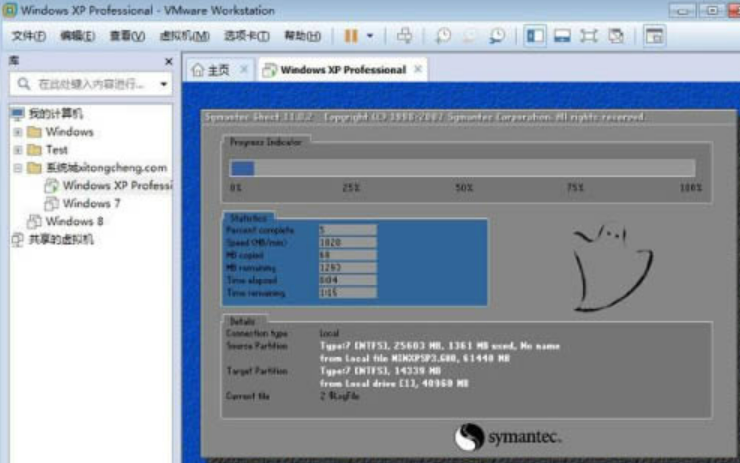This screenshot has width=740, height=463.
Task: Click the show library sidebar view icon
Action: click(535, 36)
